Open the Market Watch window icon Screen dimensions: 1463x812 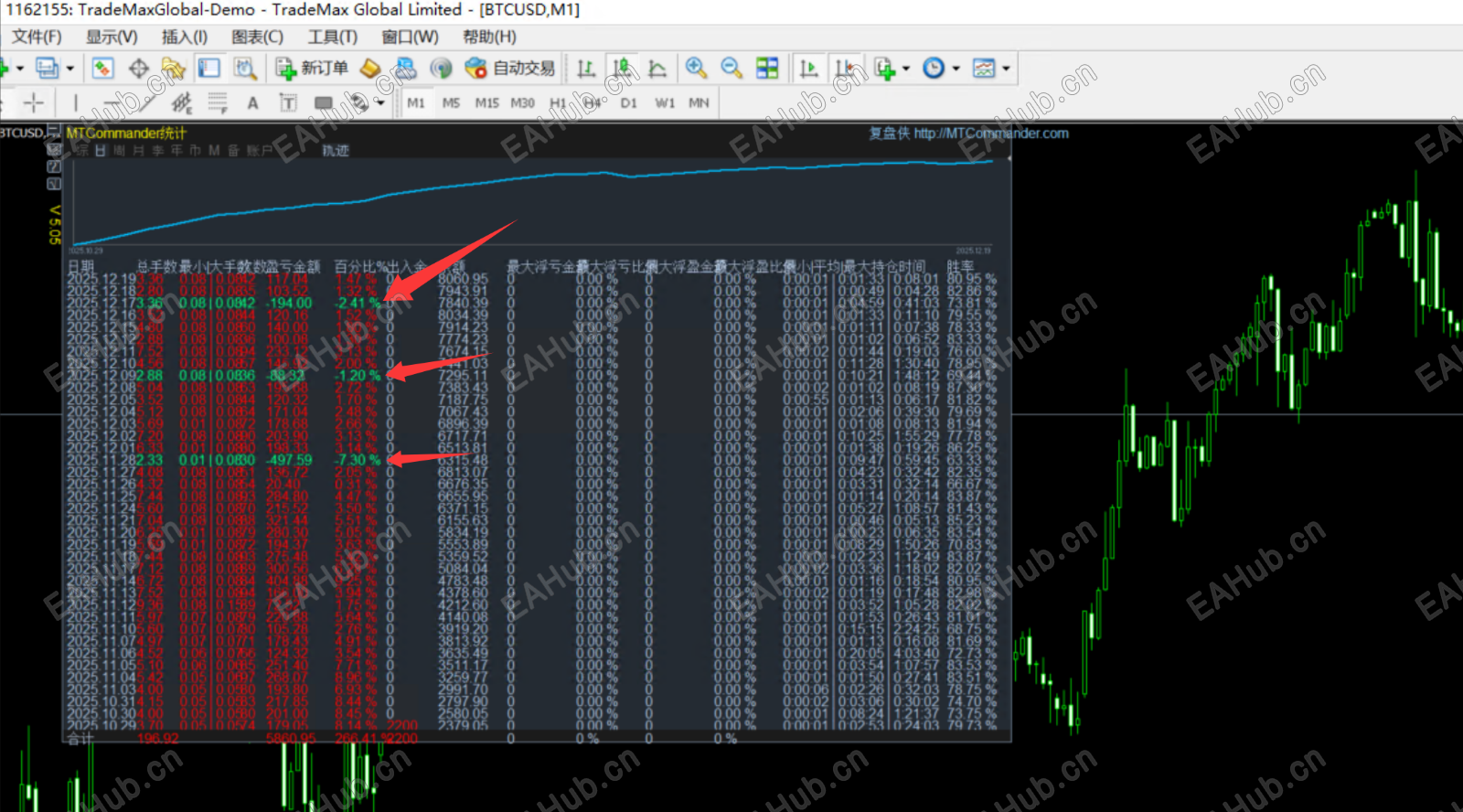click(102, 69)
